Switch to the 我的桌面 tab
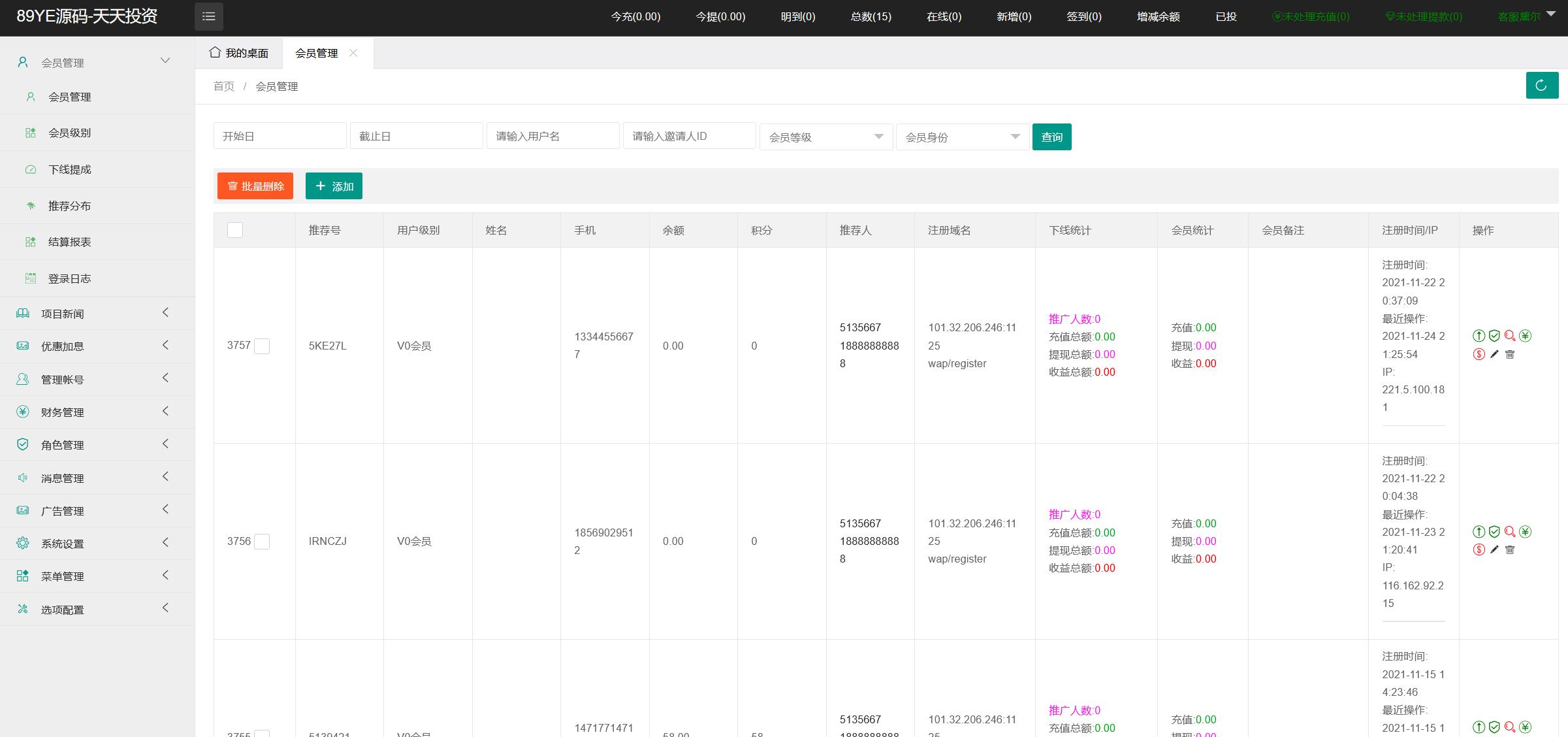The image size is (1568, 737). coord(239,53)
